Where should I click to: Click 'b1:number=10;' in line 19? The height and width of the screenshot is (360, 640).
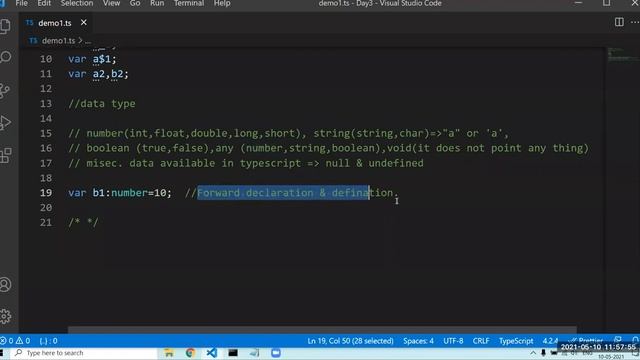coord(132,193)
